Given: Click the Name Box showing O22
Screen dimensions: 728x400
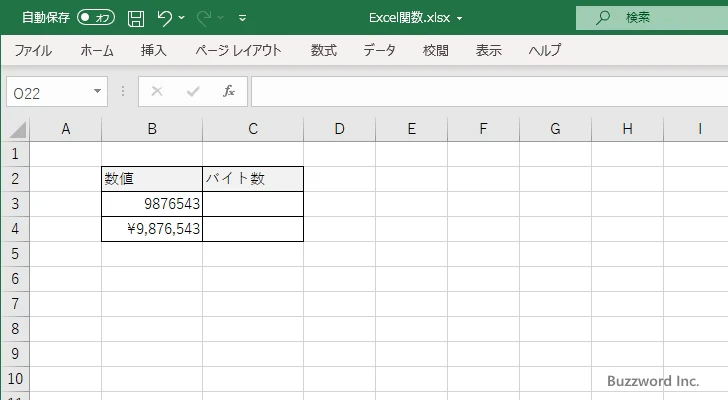Looking at the screenshot, I should tap(49, 92).
